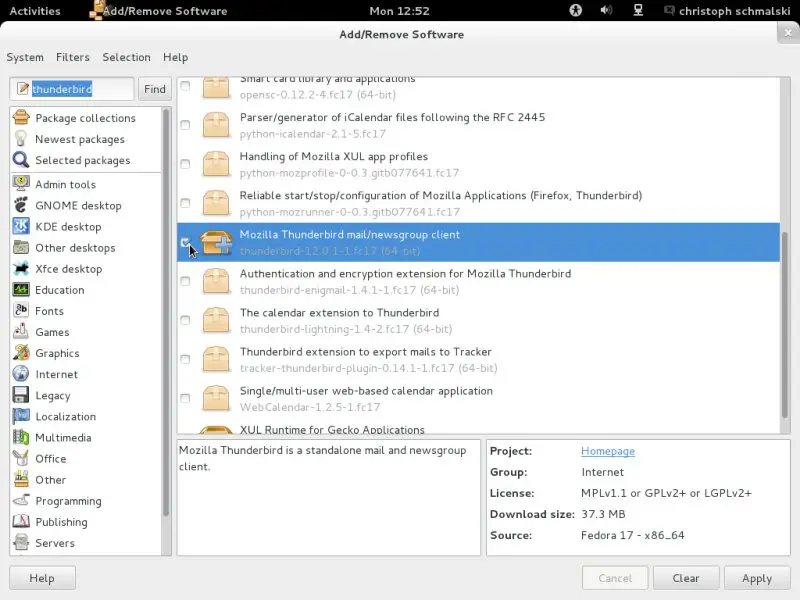The width and height of the screenshot is (800, 600).
Task: Click the Mozilla Thunderbird package box icon
Action: pyautogui.click(x=216, y=242)
